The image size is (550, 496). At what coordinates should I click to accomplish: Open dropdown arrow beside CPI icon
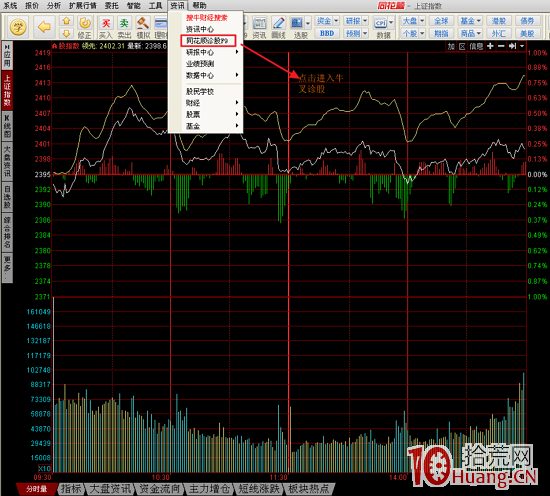tap(391, 23)
